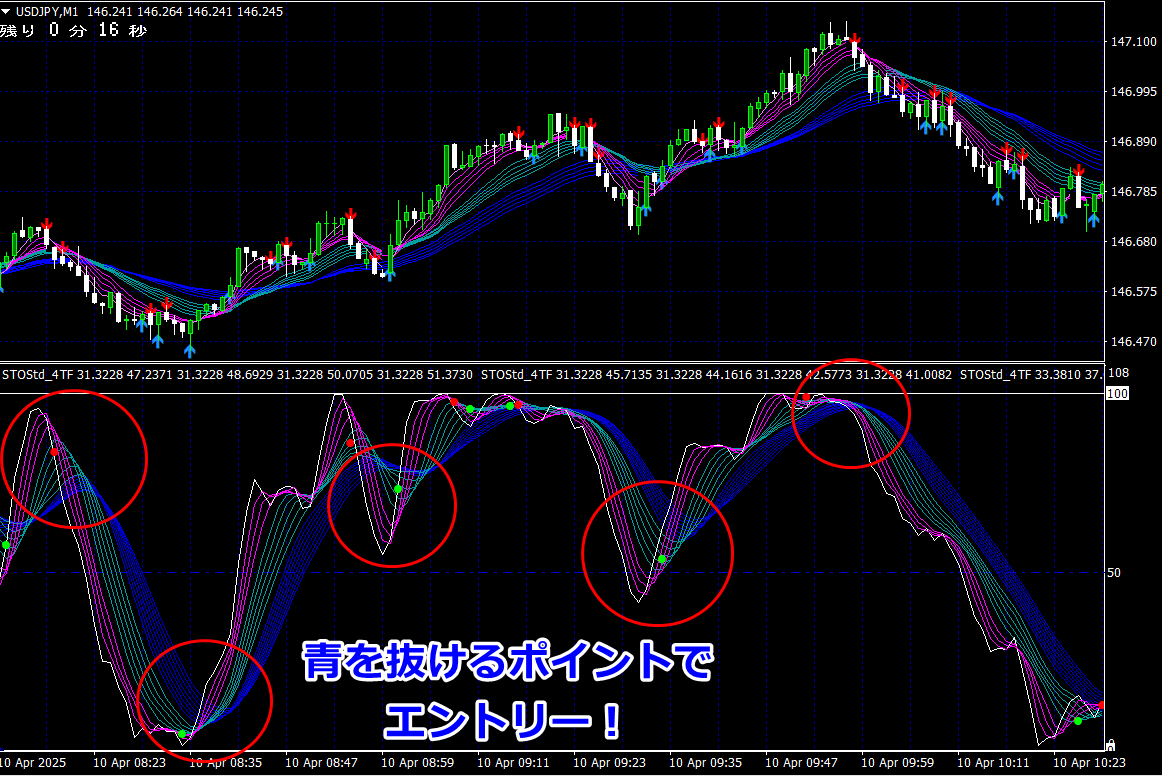The image size is (1162, 777).
Task: Click the 10 Apr 09:23 time label
Action: (609, 762)
